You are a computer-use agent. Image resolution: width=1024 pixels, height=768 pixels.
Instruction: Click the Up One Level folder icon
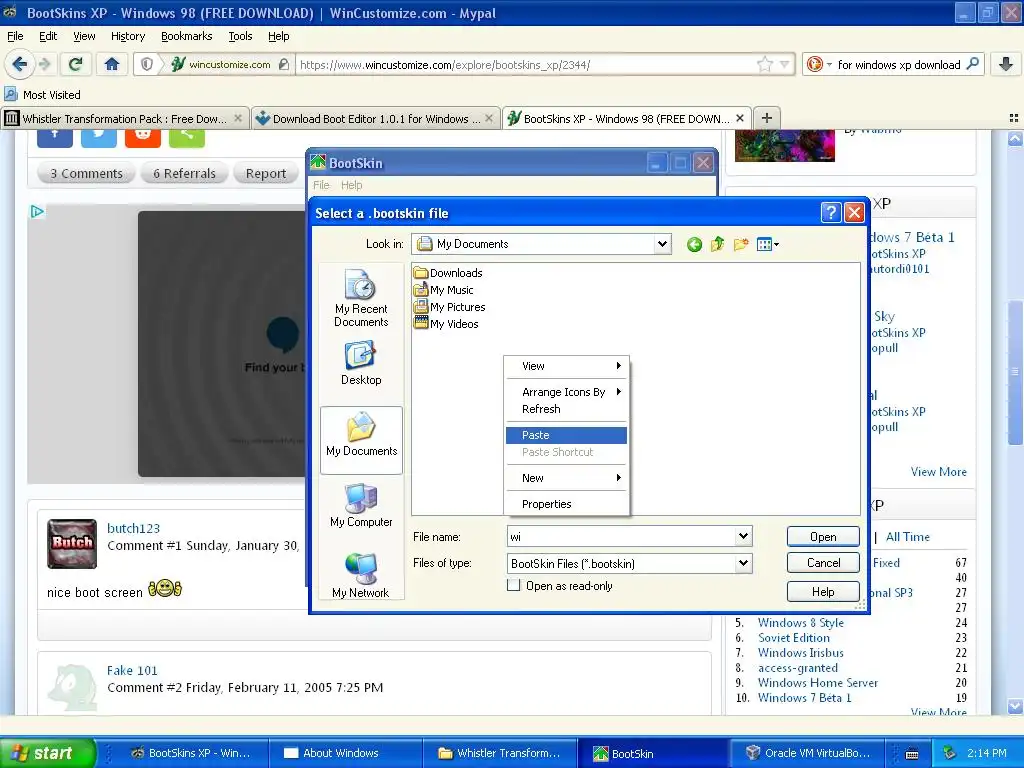point(717,244)
